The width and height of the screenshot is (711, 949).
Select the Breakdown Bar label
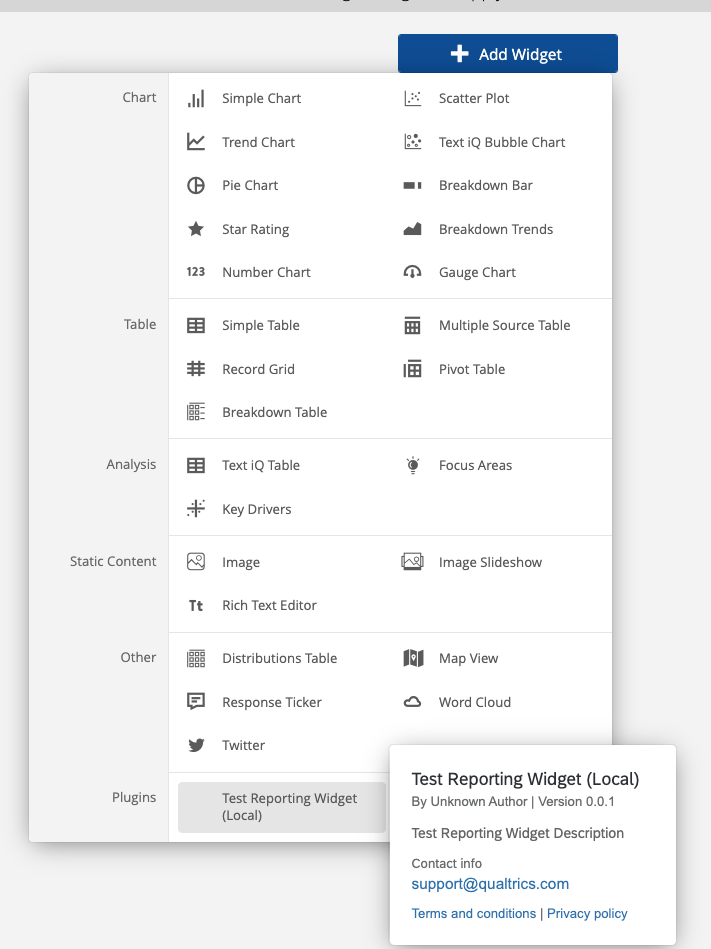tap(486, 185)
